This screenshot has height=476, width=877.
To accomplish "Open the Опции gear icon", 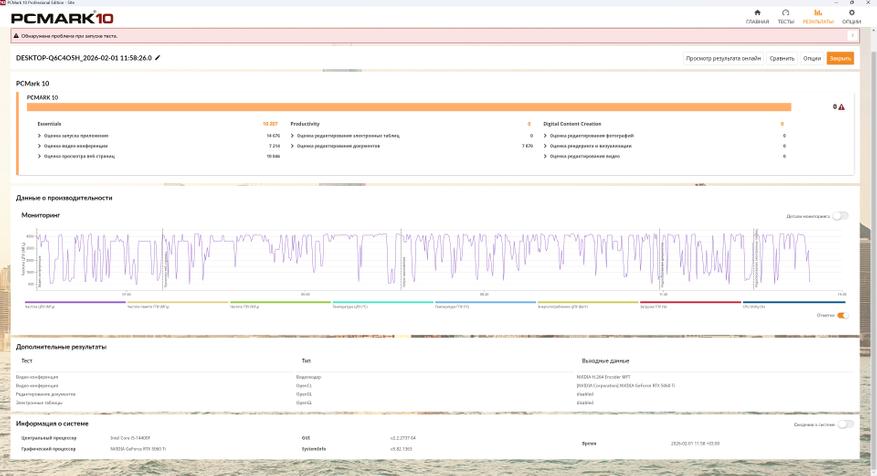I will [x=851, y=14].
